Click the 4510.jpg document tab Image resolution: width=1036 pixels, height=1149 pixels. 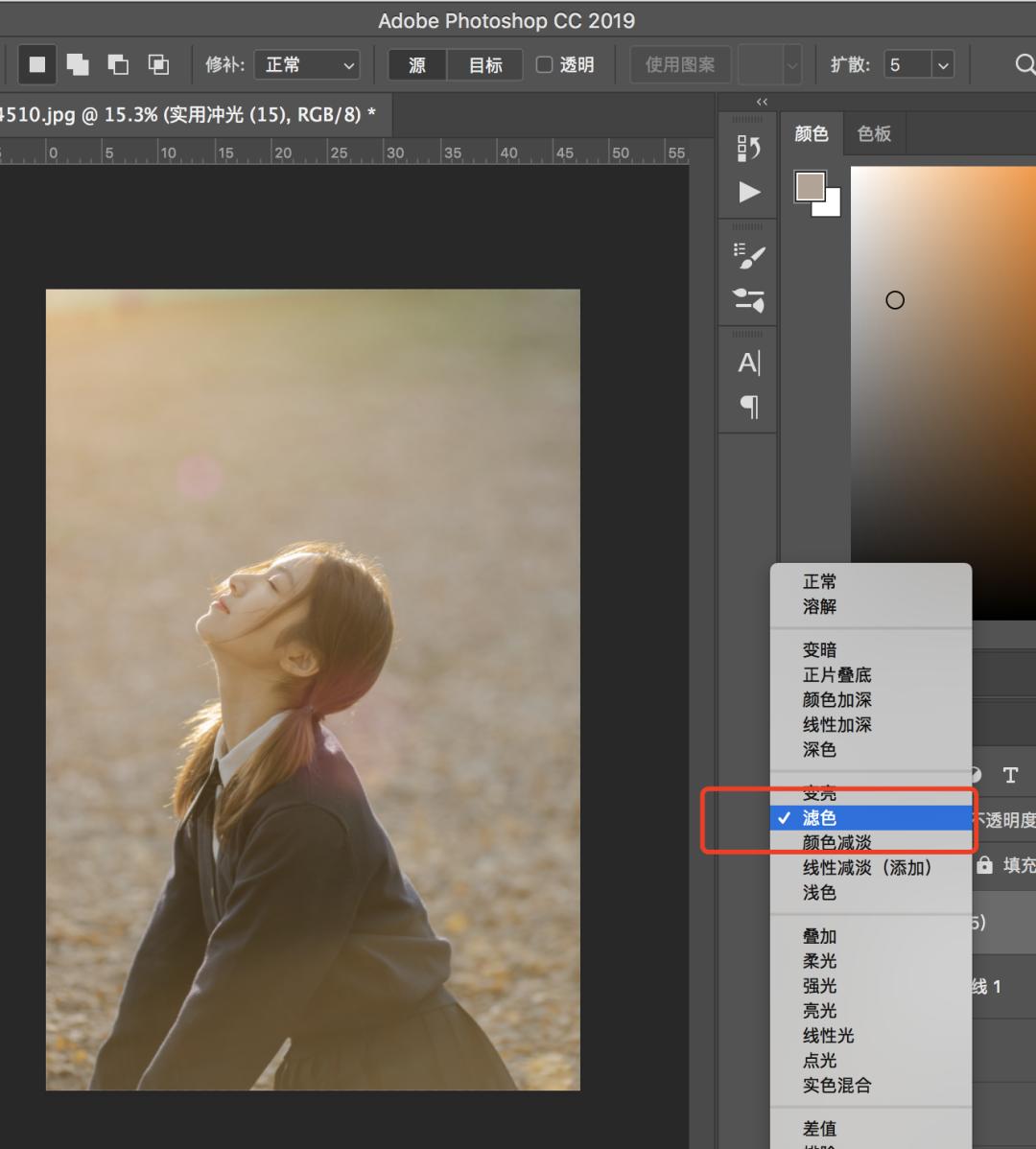click(x=187, y=115)
